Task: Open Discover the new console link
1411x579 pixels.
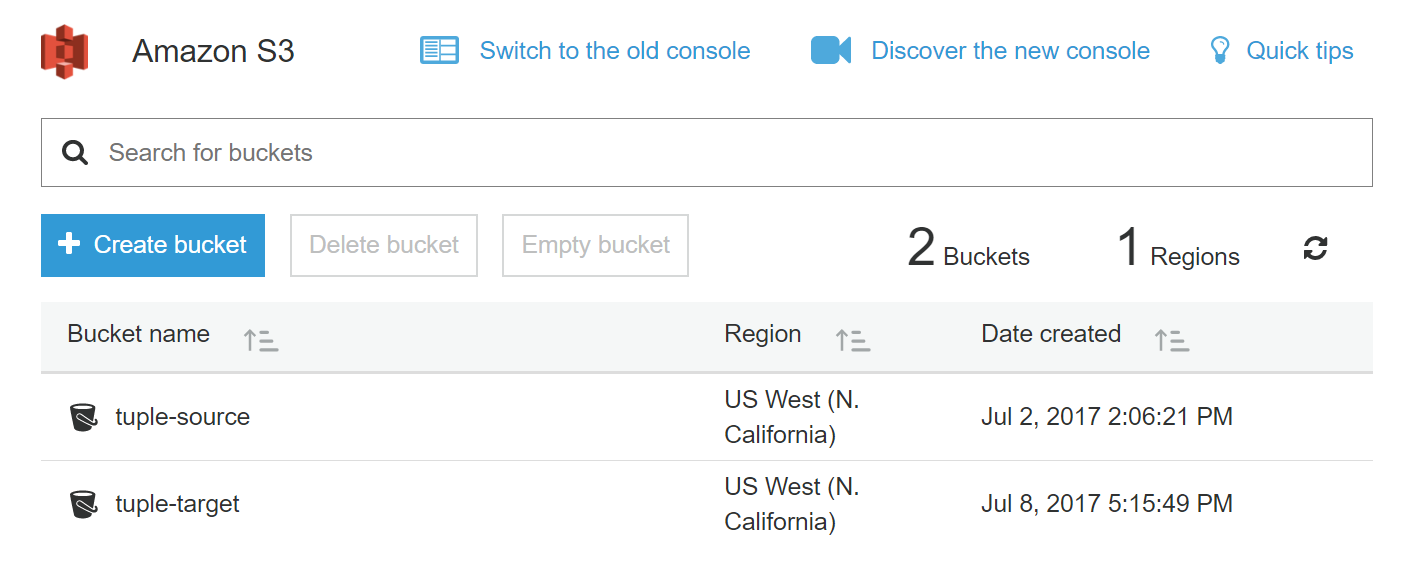Action: coord(1010,51)
